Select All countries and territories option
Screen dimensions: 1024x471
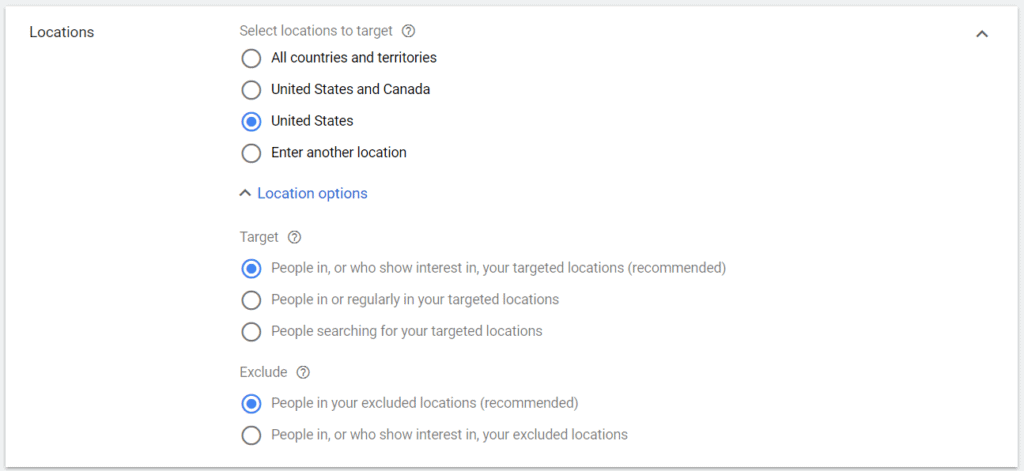[x=251, y=58]
